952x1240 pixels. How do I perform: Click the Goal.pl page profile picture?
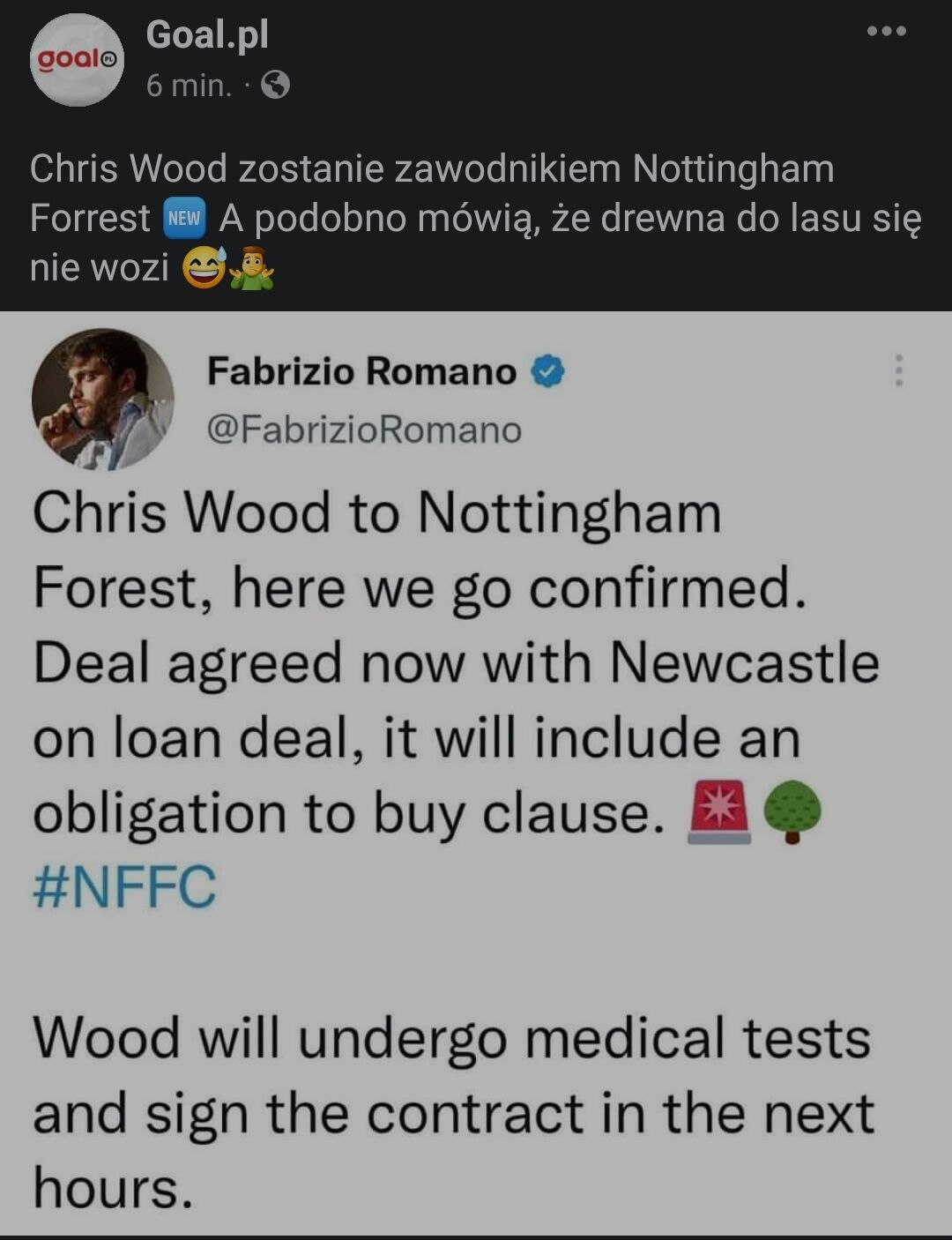click(x=77, y=60)
